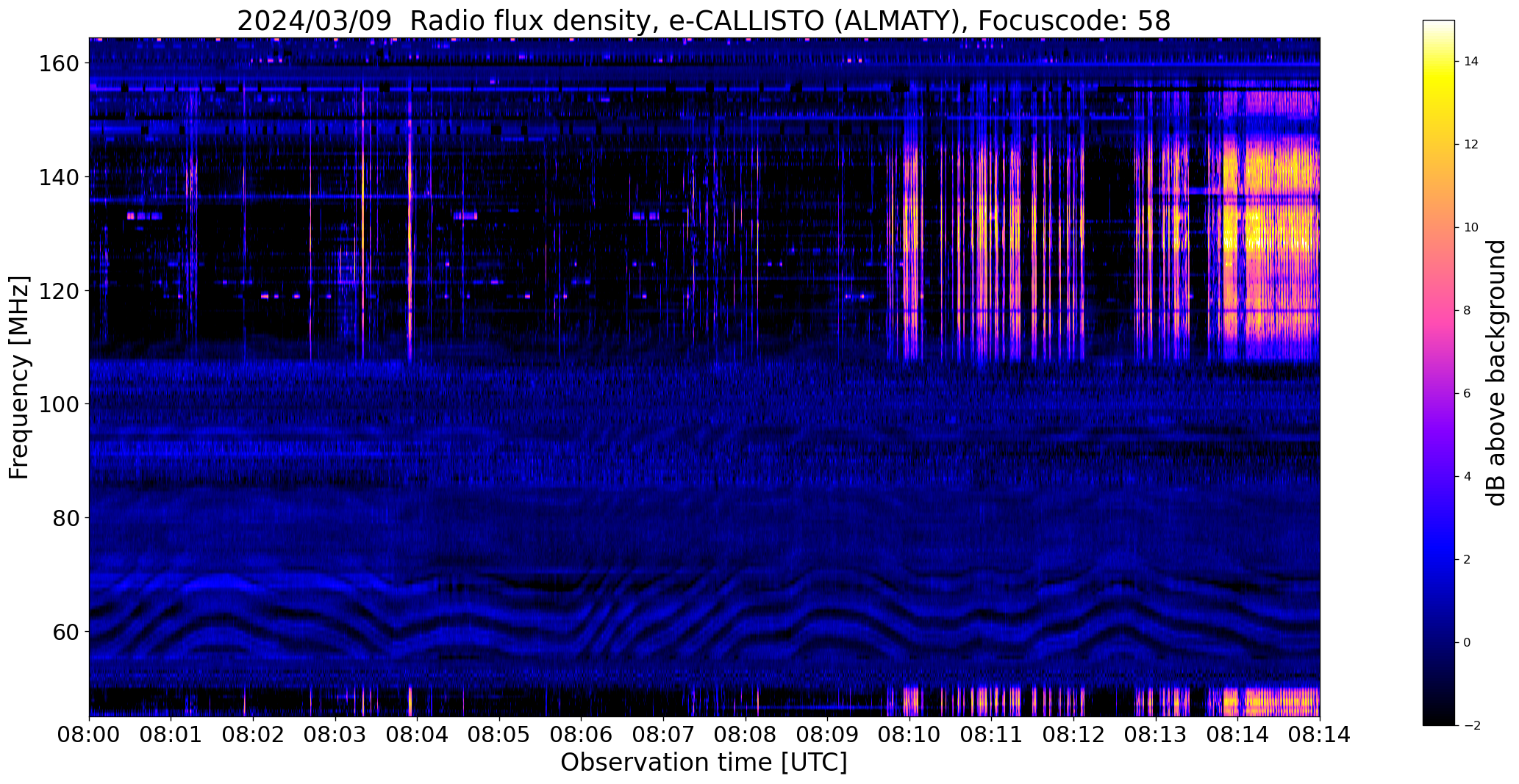Click the 08:12 time tick label
This screenshot has width=1519, height=784.
coord(1074,736)
